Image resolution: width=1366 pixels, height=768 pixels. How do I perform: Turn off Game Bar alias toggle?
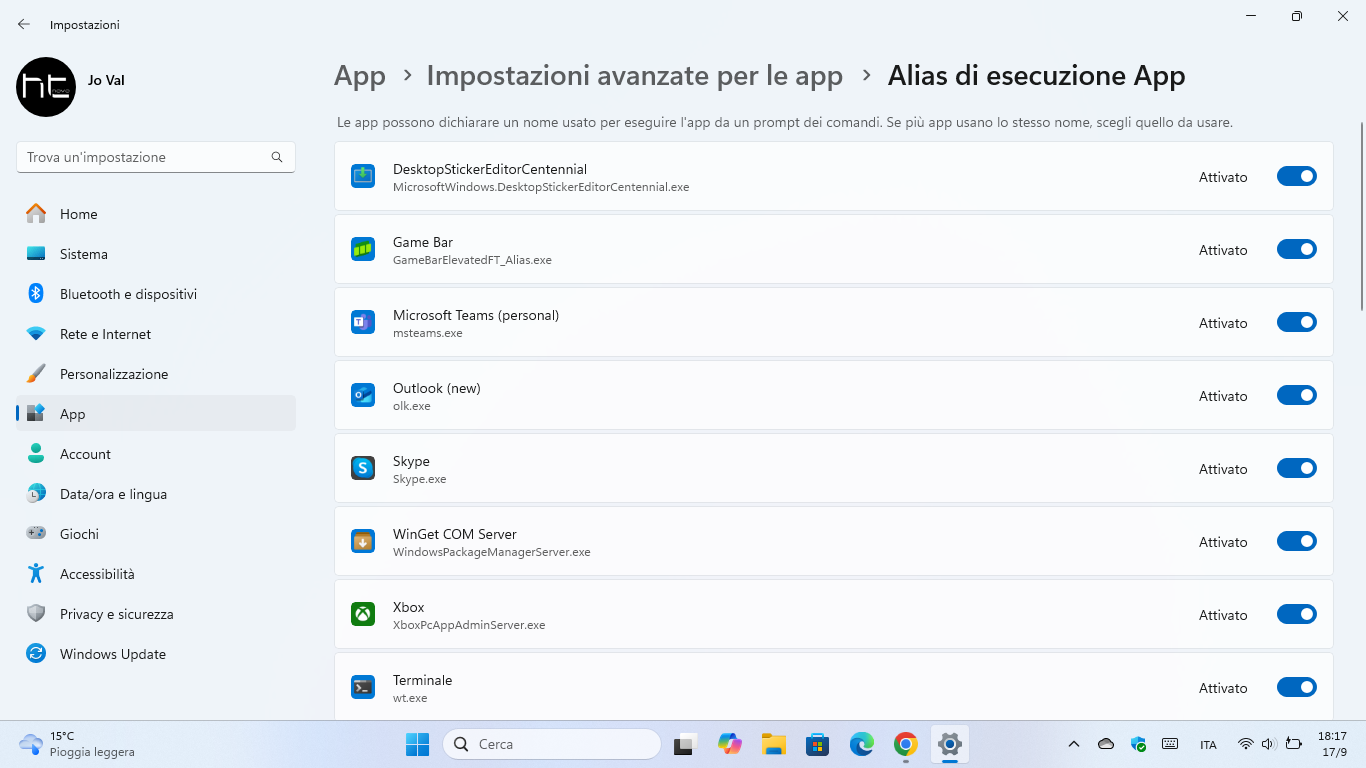(1297, 249)
